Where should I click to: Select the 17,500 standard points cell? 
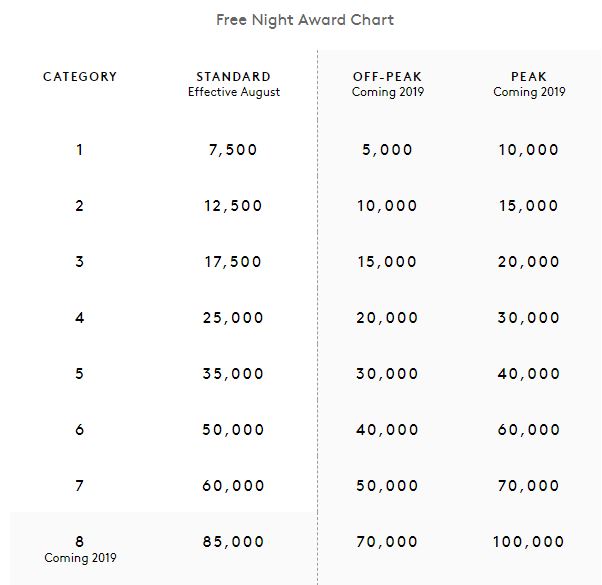click(x=233, y=262)
